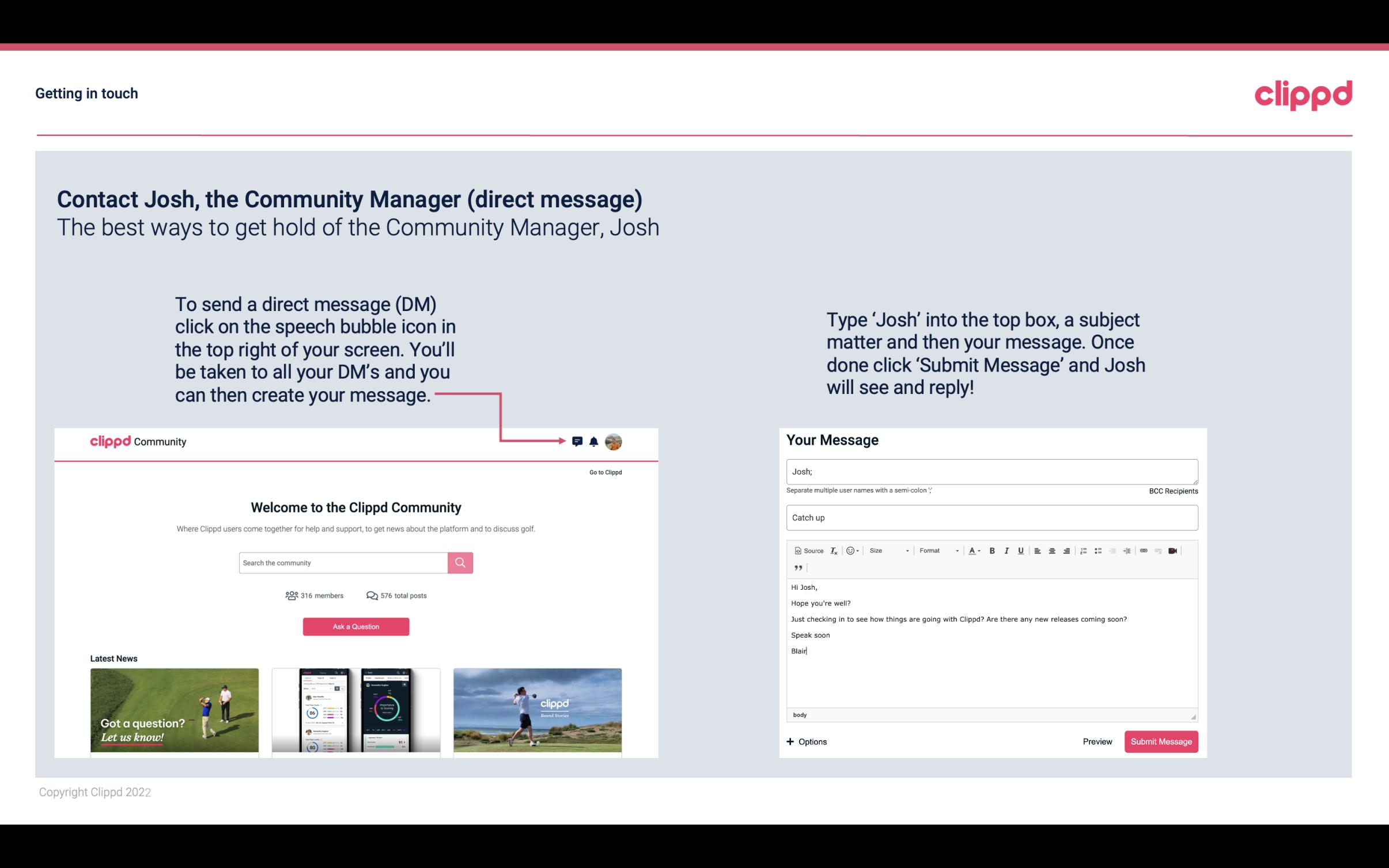Expand the Options section
The height and width of the screenshot is (868, 1389).
click(805, 741)
